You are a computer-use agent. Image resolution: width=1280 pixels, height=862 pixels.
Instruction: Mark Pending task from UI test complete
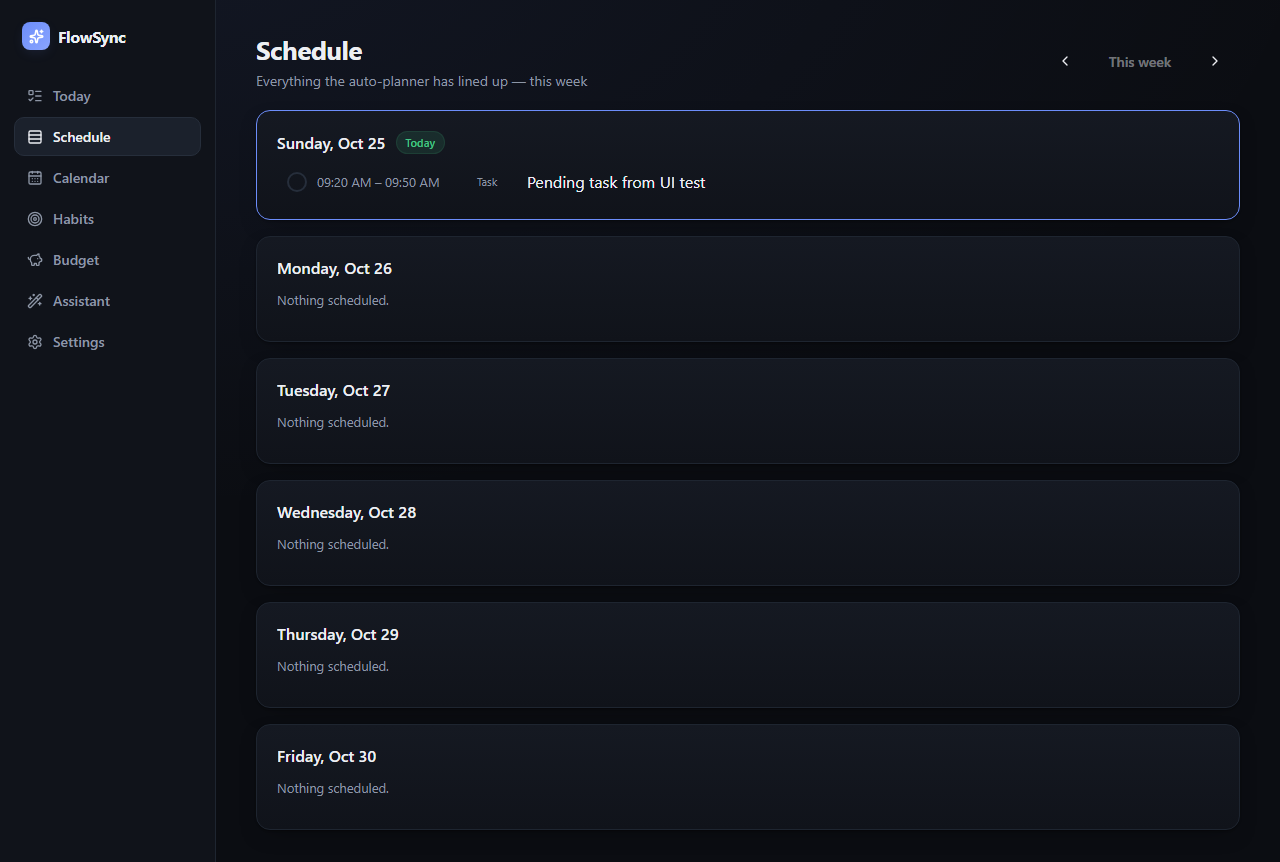point(297,182)
